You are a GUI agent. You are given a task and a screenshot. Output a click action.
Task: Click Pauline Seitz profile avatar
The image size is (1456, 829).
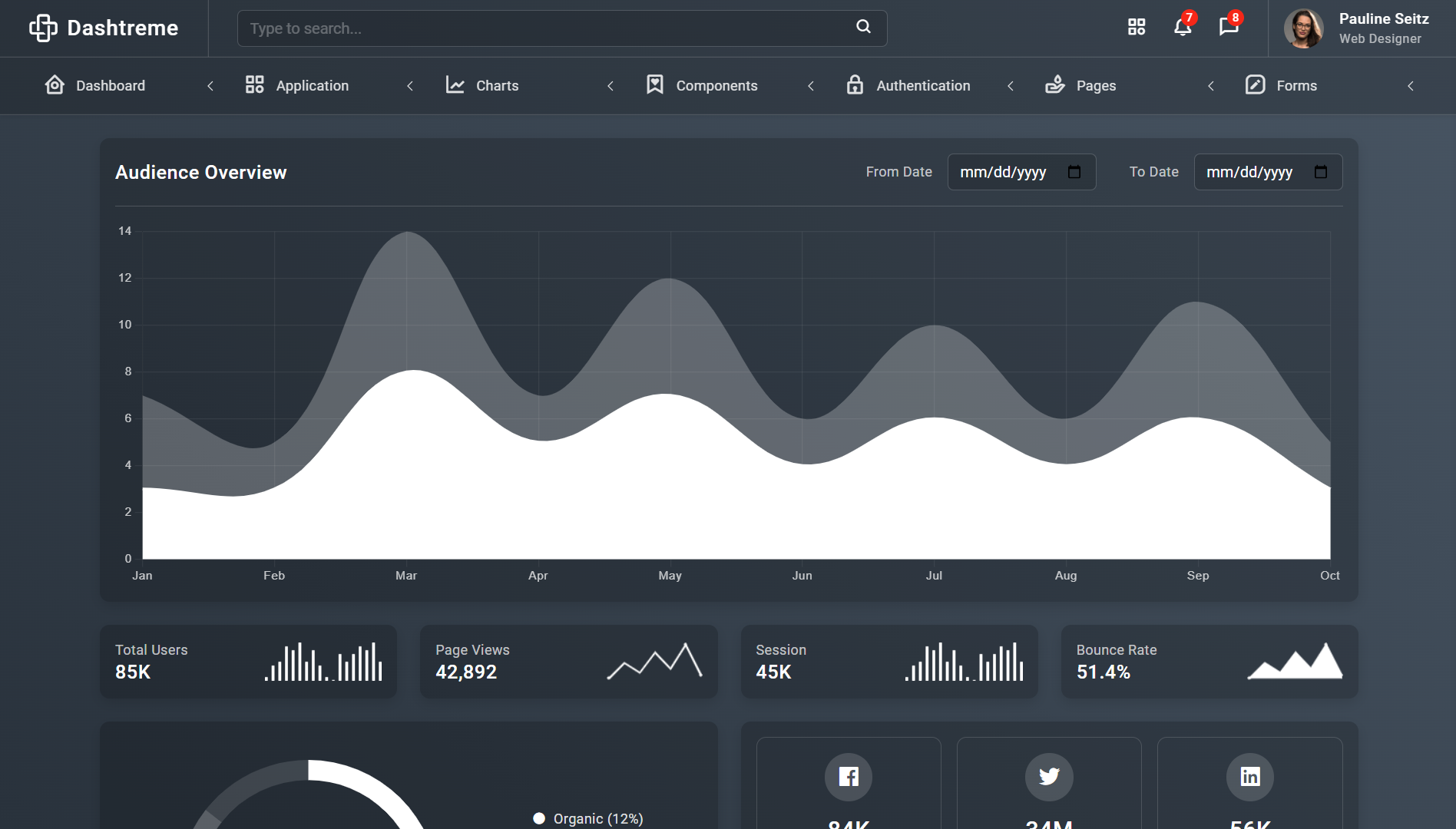click(x=1303, y=28)
